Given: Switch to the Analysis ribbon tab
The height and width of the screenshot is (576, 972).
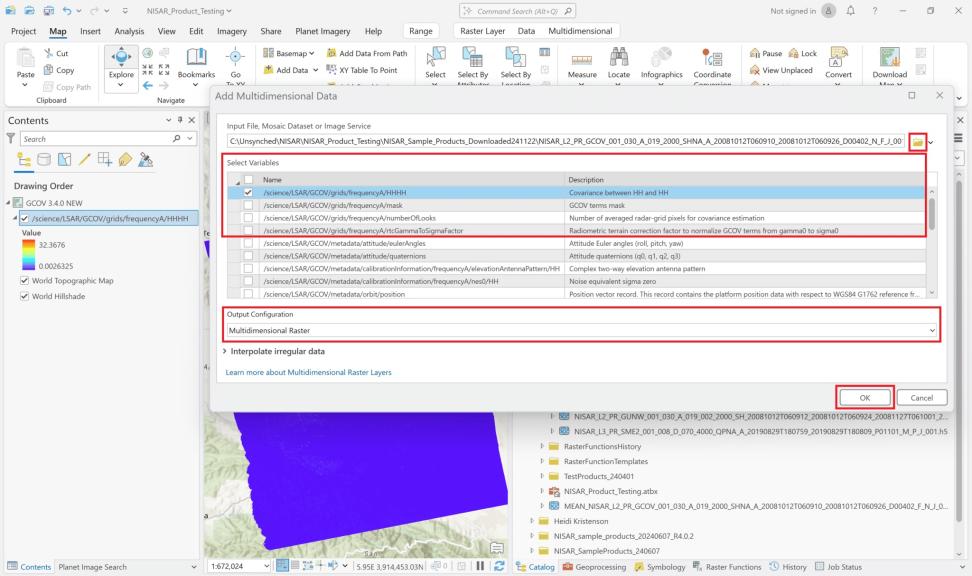Looking at the screenshot, I should click(129, 31).
